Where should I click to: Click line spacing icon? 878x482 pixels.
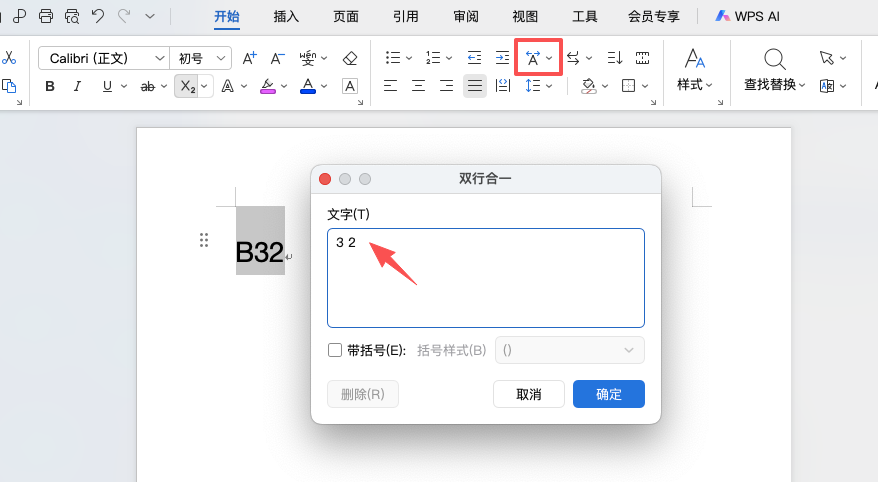click(x=533, y=86)
